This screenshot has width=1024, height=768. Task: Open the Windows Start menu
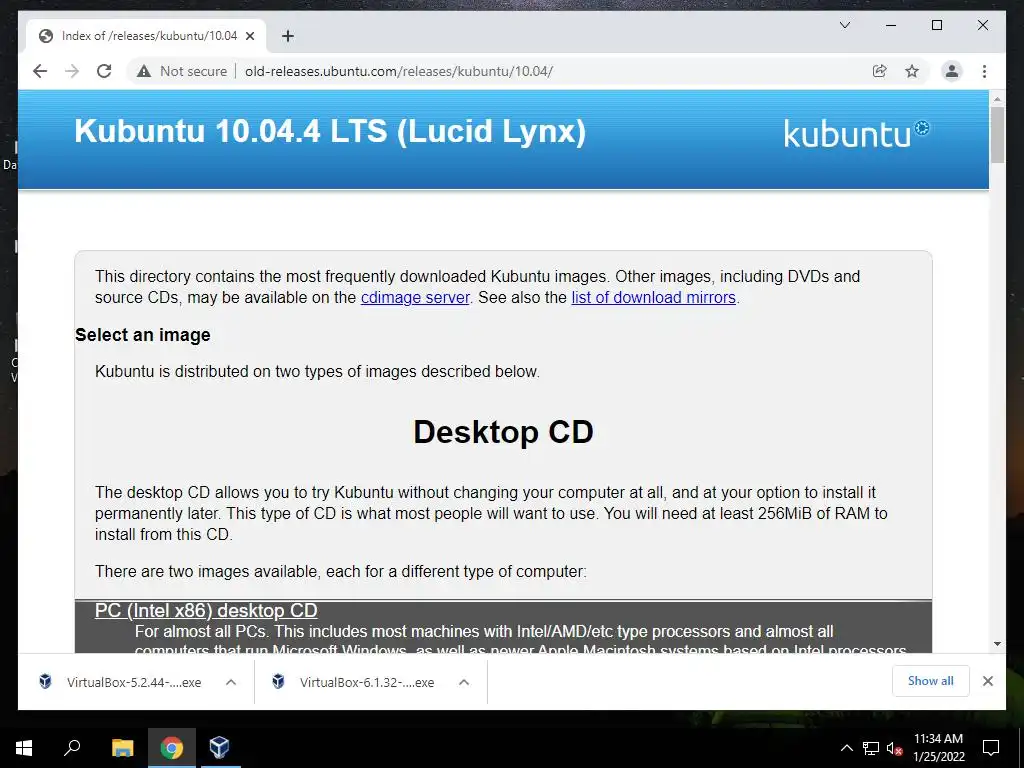pos(24,748)
